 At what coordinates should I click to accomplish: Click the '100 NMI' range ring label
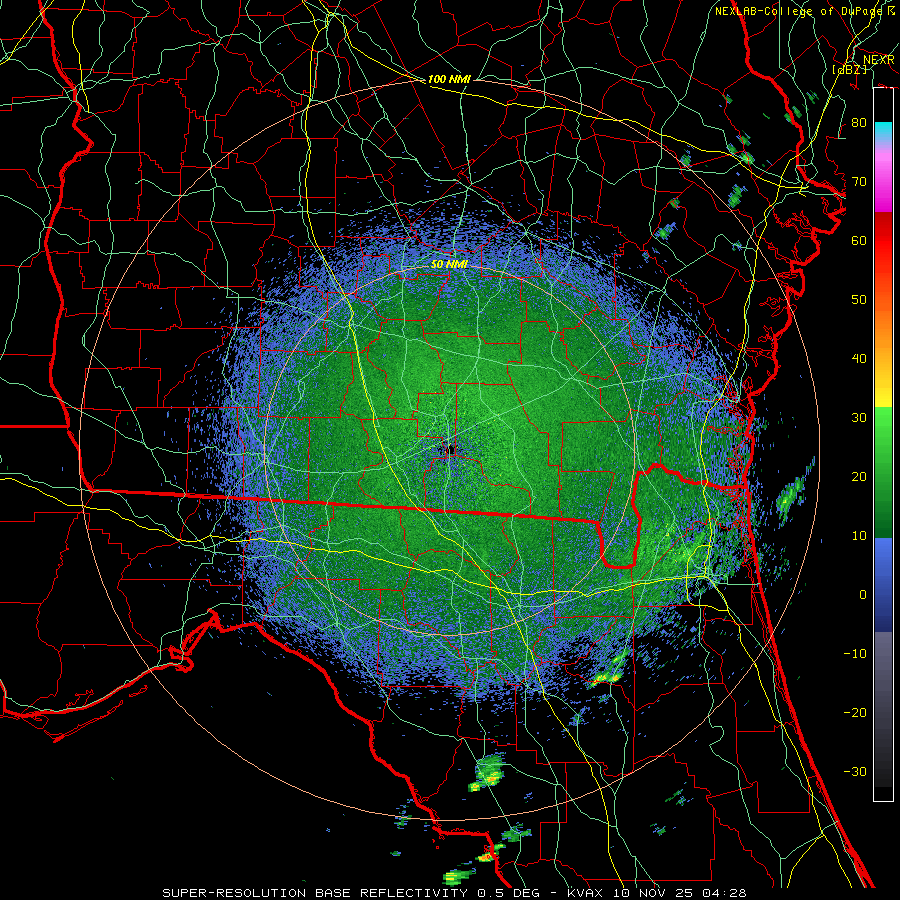coord(449,79)
